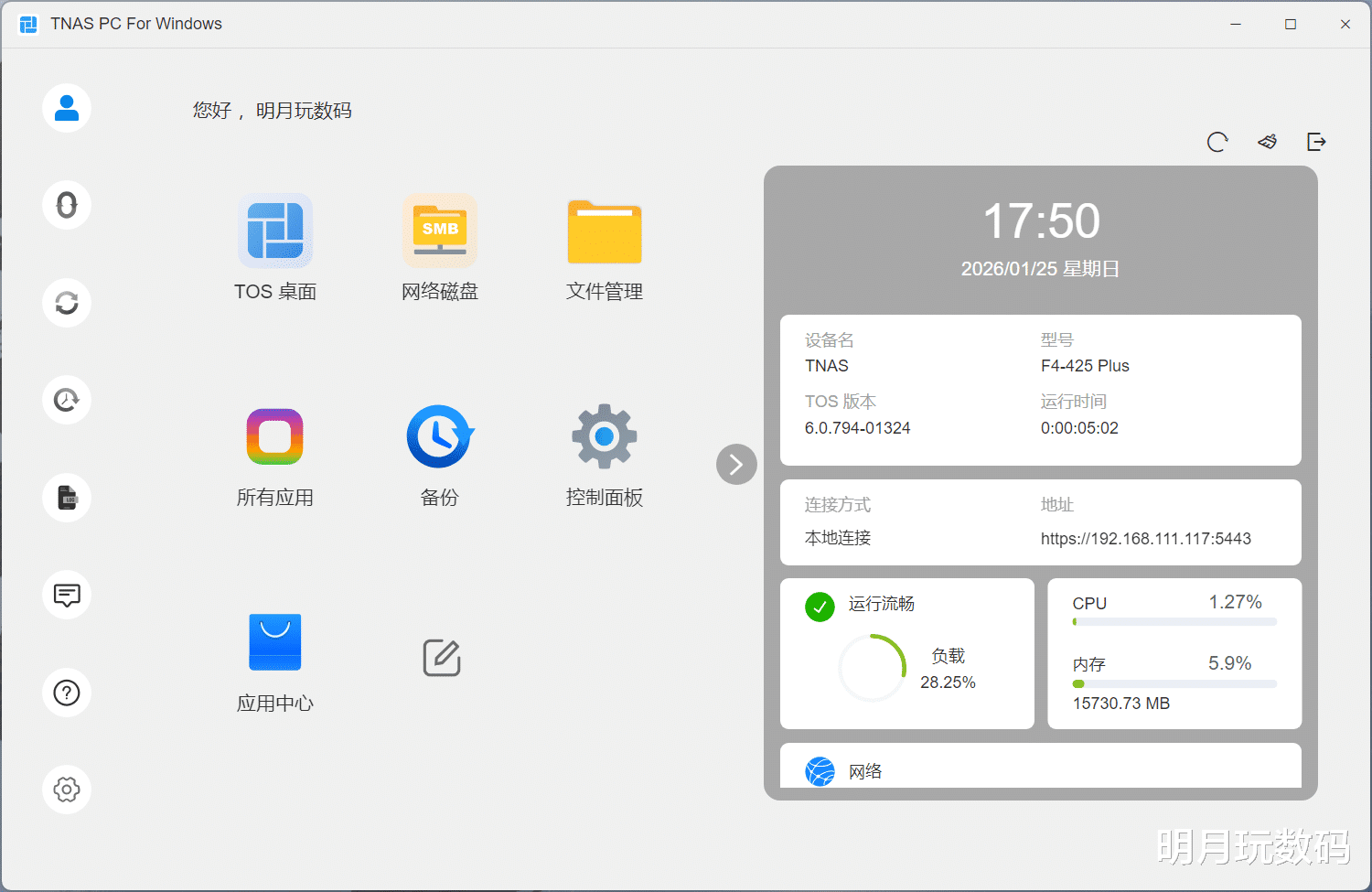Click the 连接方式 field label
This screenshot has width=1372, height=892.
pos(838,505)
